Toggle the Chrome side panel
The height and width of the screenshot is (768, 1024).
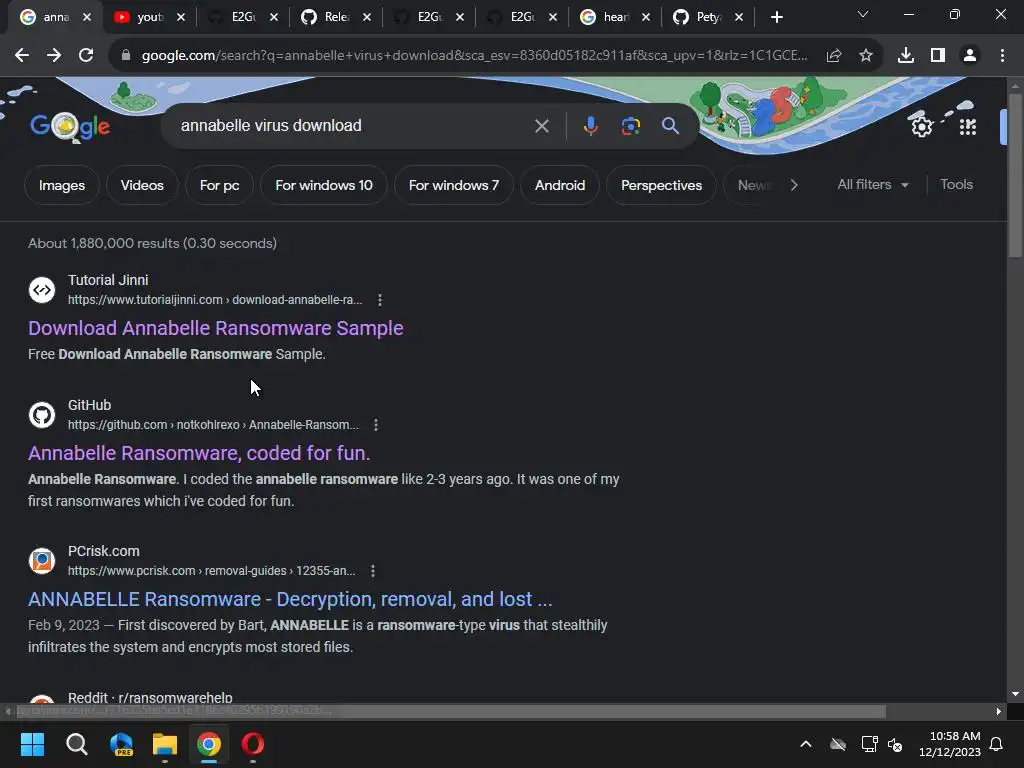[x=938, y=56]
